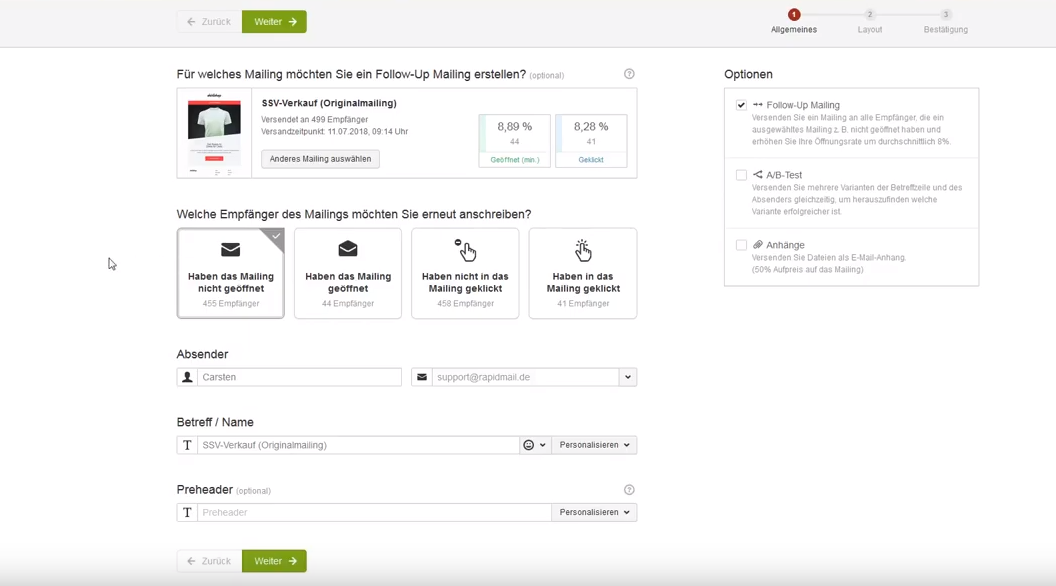Select 'Haben in das Mailing geklickt' card
This screenshot has width=1056, height=586.
[583, 273]
